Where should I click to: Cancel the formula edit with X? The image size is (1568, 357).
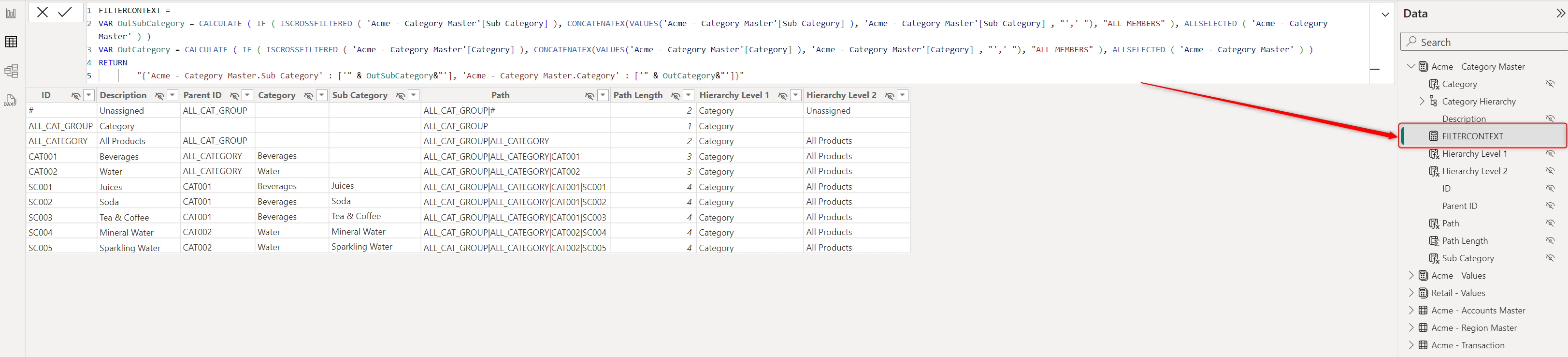click(x=43, y=12)
